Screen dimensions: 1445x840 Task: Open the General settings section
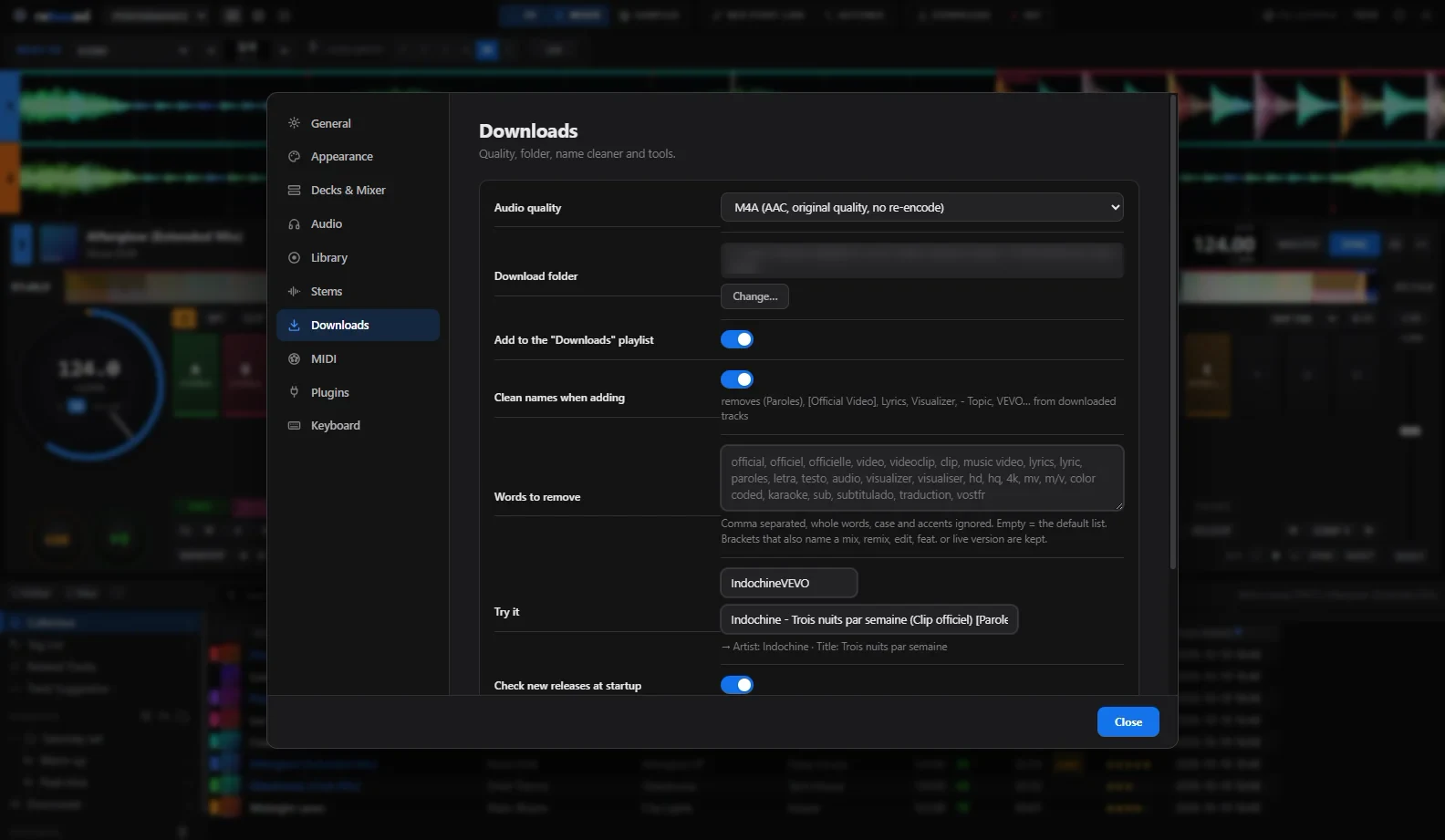358,123
